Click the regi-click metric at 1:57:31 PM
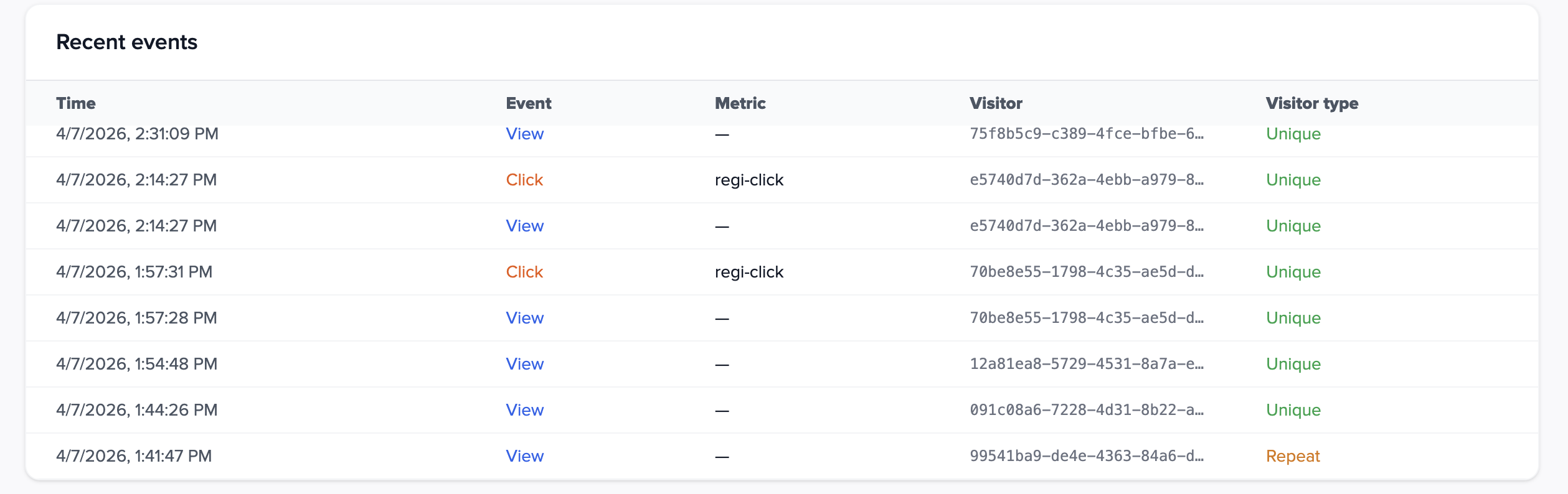Image resolution: width=1568 pixels, height=494 pixels. tap(749, 272)
